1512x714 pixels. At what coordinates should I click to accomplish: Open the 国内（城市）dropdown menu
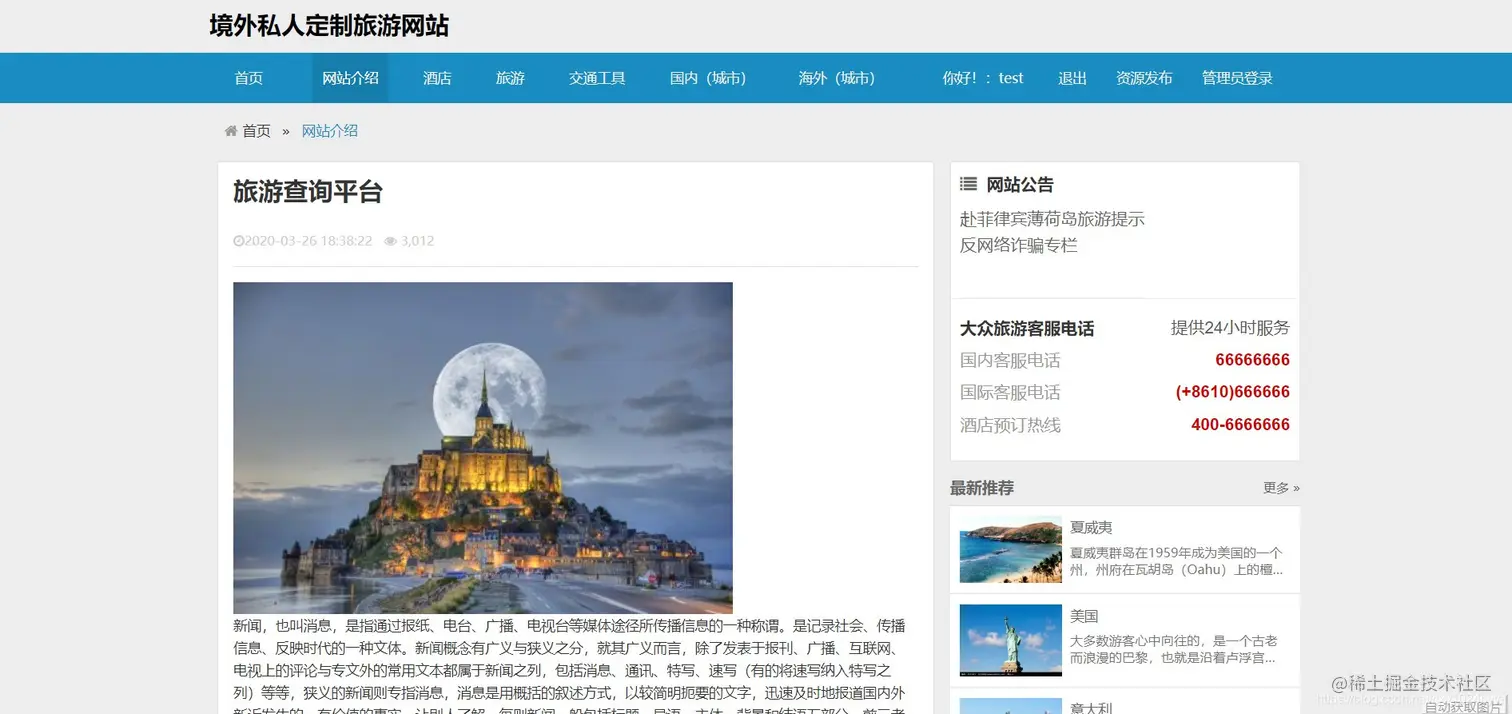[x=709, y=77]
